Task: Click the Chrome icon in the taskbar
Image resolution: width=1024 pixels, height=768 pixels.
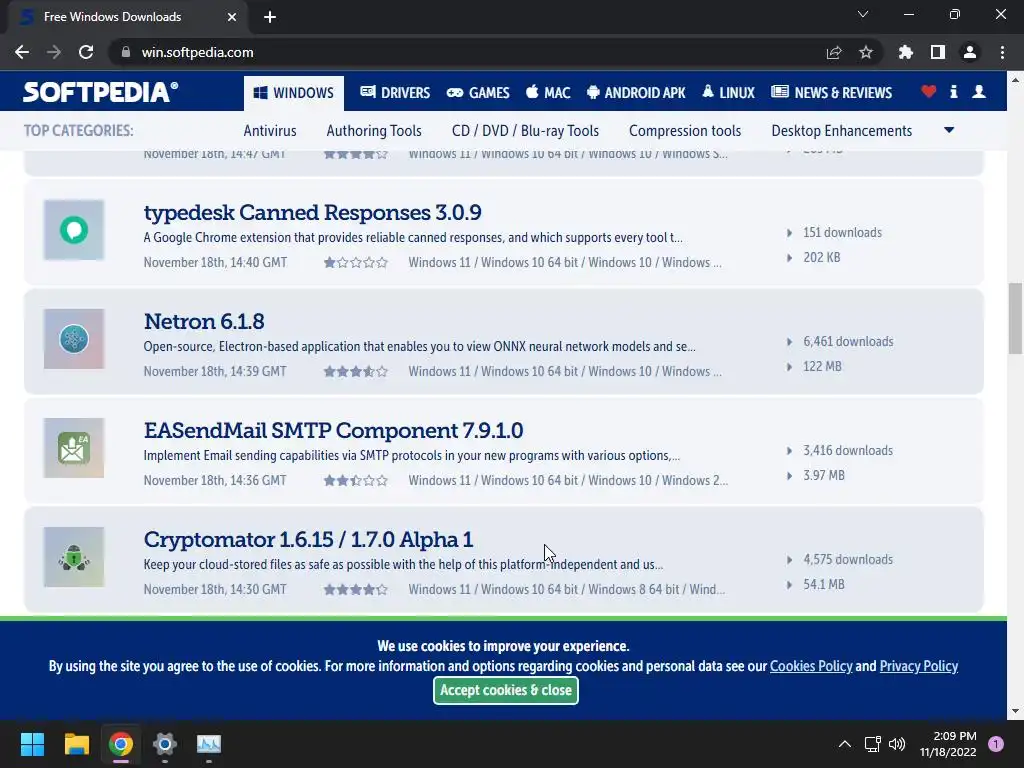Action: coord(121,744)
